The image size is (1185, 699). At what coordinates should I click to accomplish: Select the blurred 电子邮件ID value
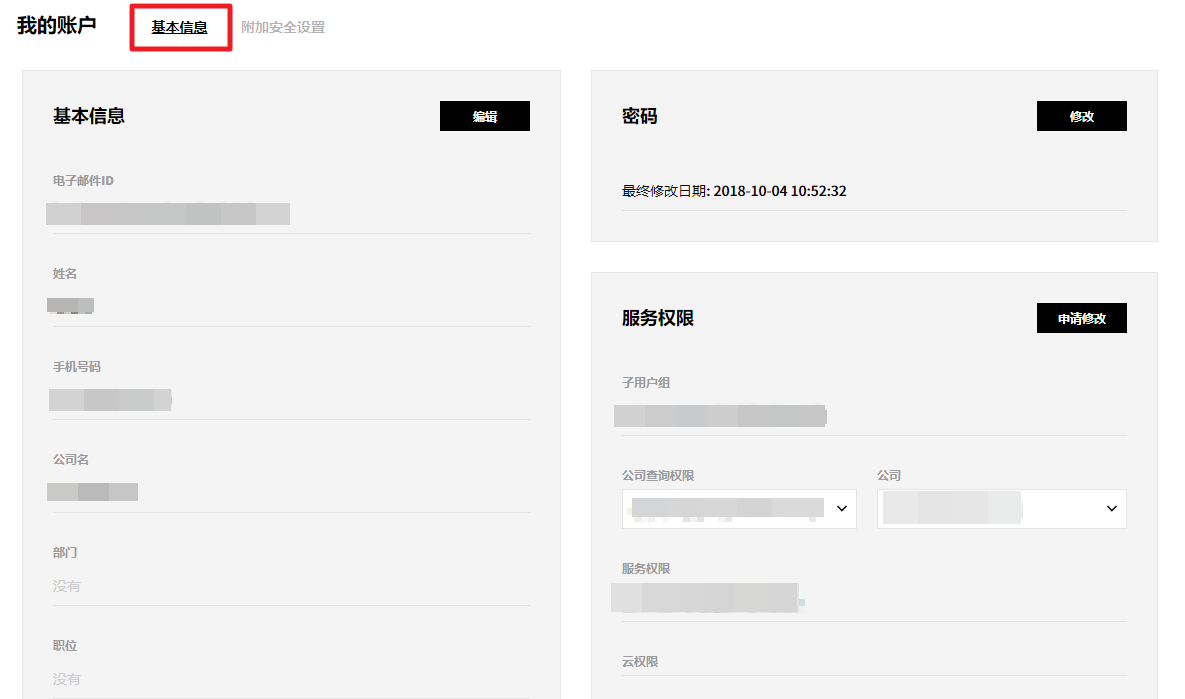pos(168,213)
